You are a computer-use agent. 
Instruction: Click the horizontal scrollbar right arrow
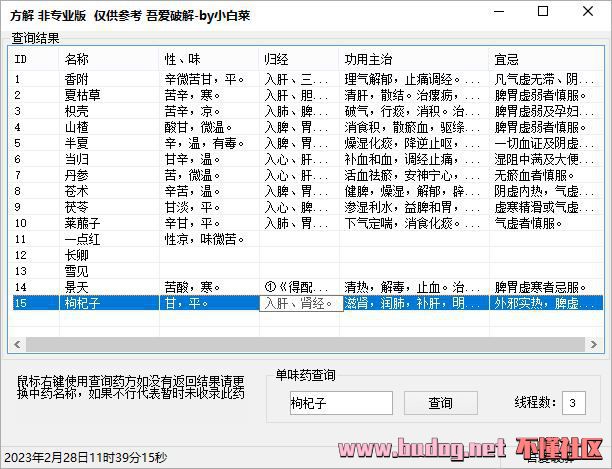point(593,344)
